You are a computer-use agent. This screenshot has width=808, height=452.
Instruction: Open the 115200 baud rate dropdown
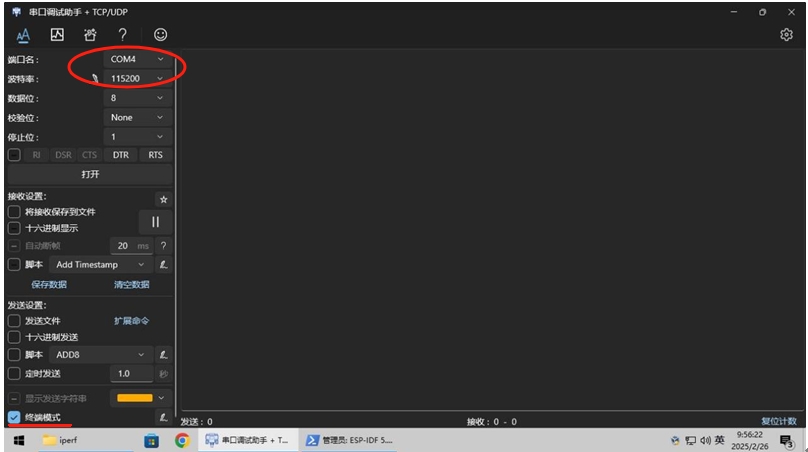[x=137, y=78]
